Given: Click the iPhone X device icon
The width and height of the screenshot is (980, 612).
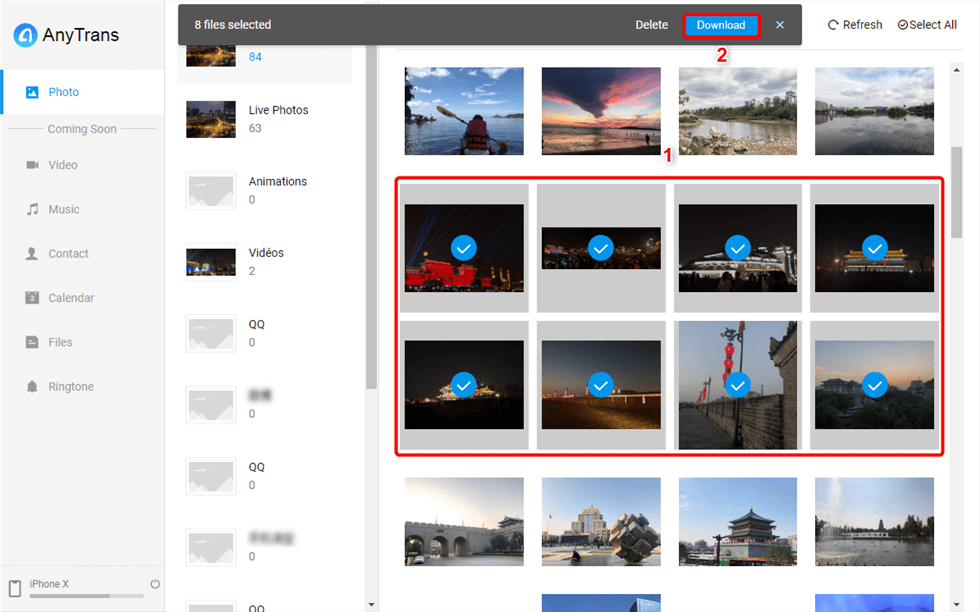Looking at the screenshot, I should 15,588.
